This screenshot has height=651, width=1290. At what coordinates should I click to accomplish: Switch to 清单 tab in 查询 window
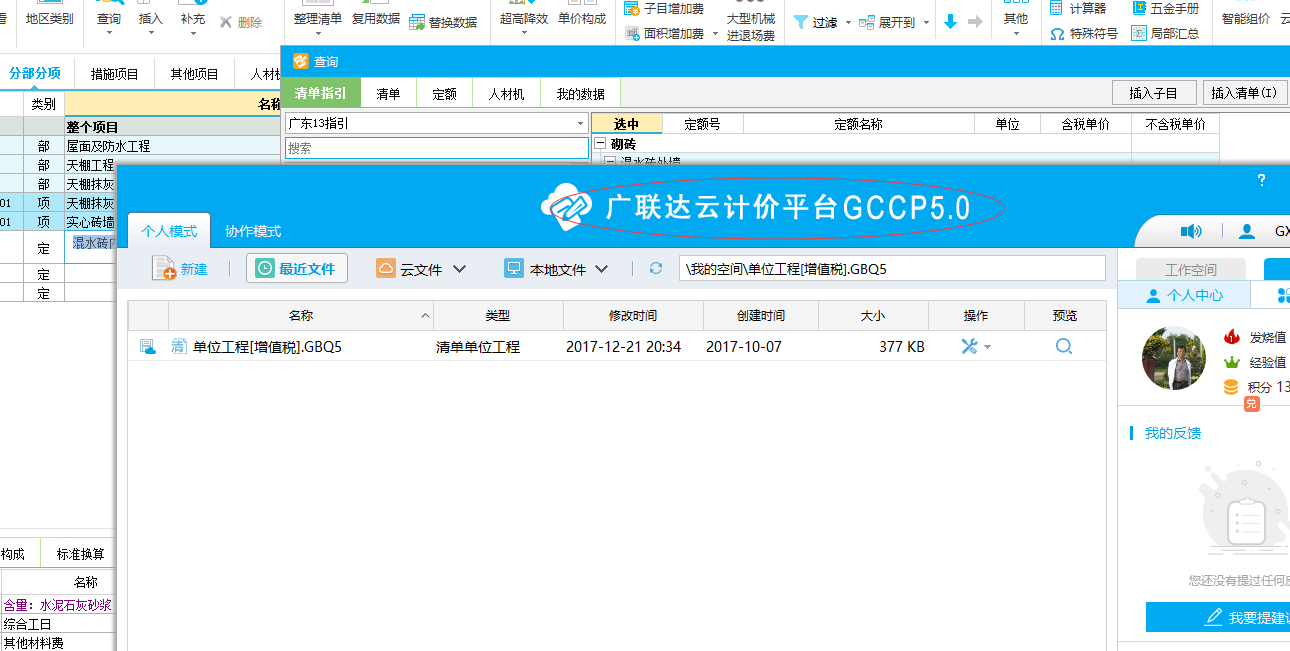(388, 94)
